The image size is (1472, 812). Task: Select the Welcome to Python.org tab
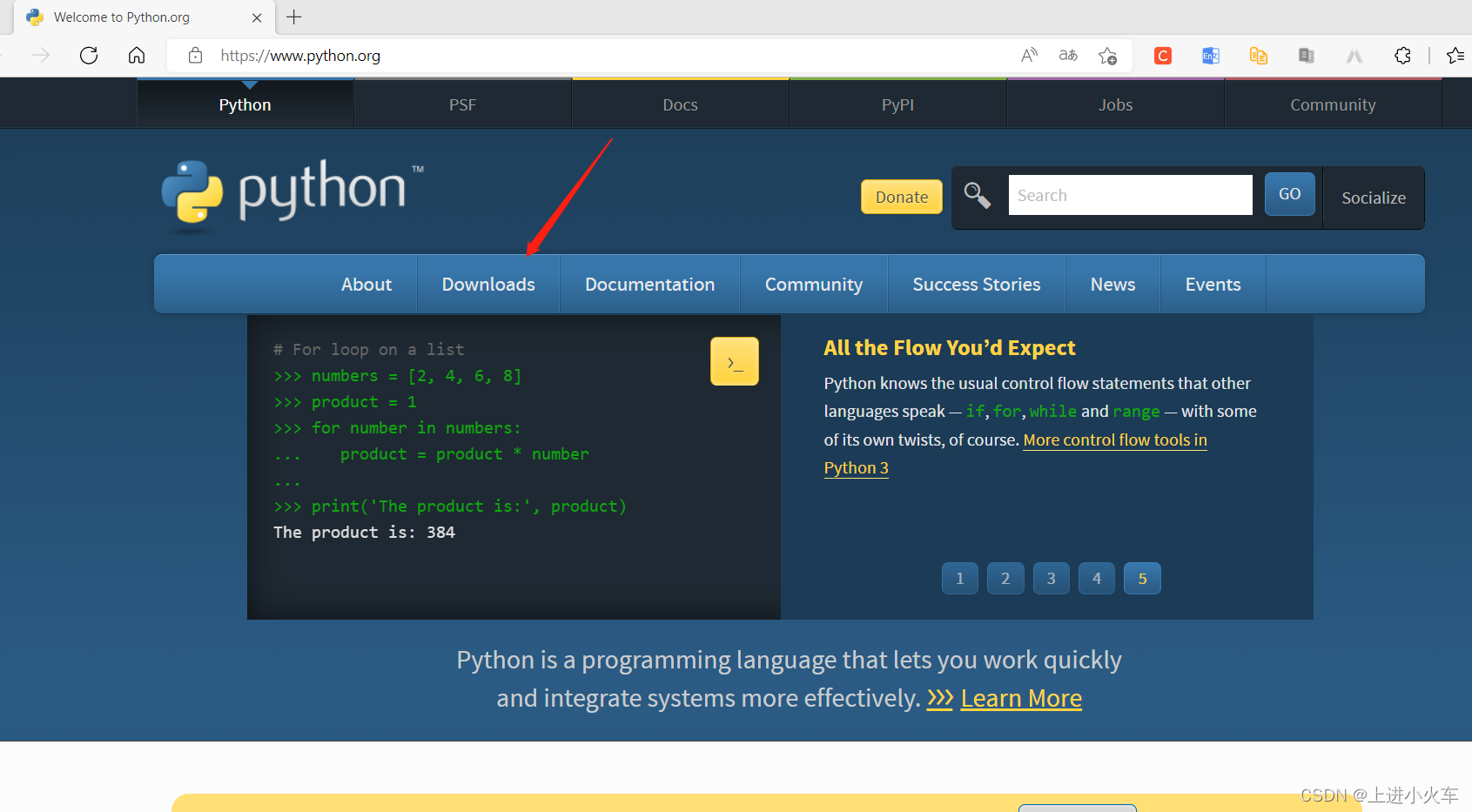(x=145, y=17)
